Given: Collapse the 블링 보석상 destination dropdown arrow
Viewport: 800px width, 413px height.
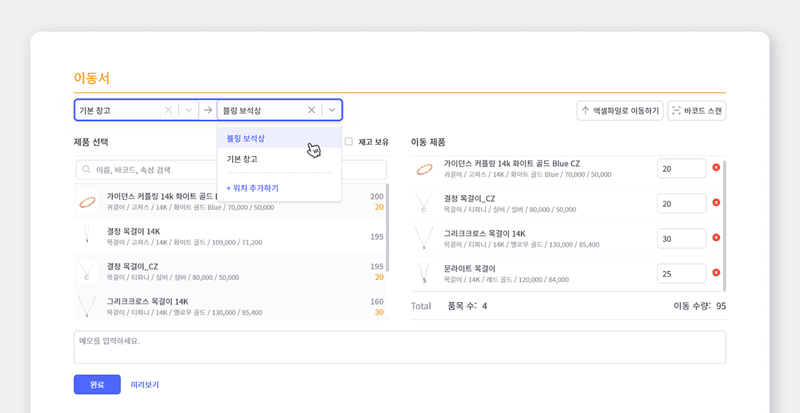Looking at the screenshot, I should 331,110.
